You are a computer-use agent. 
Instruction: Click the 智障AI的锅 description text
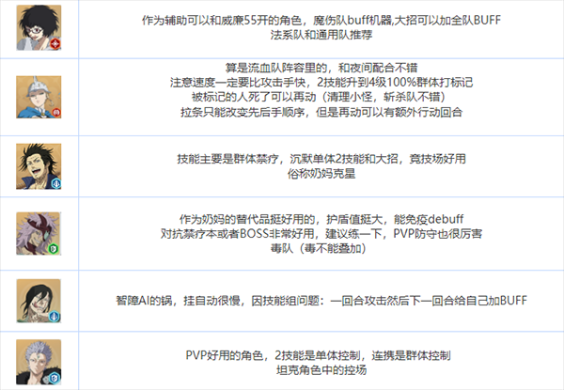[x=321, y=300]
